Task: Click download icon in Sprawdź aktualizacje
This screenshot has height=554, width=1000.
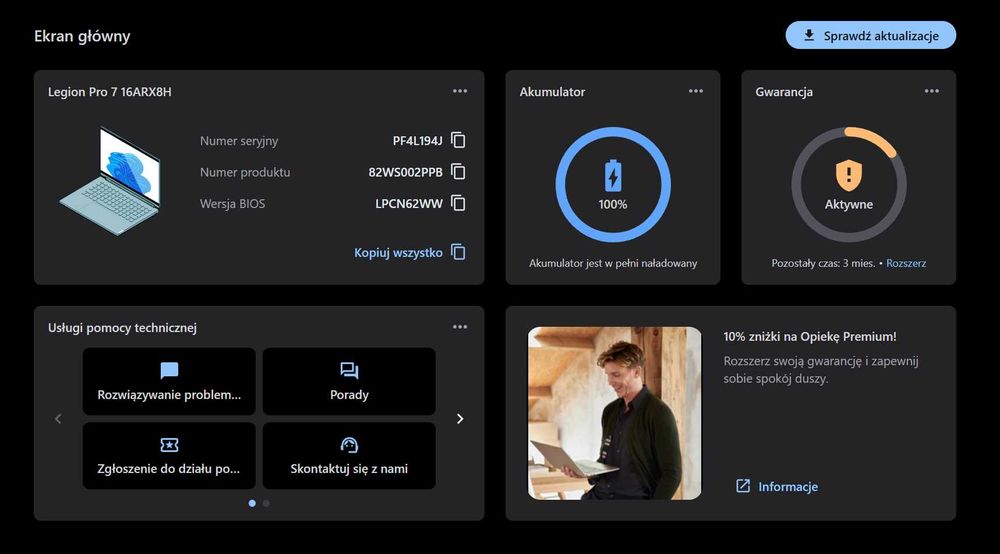Action: tap(809, 35)
